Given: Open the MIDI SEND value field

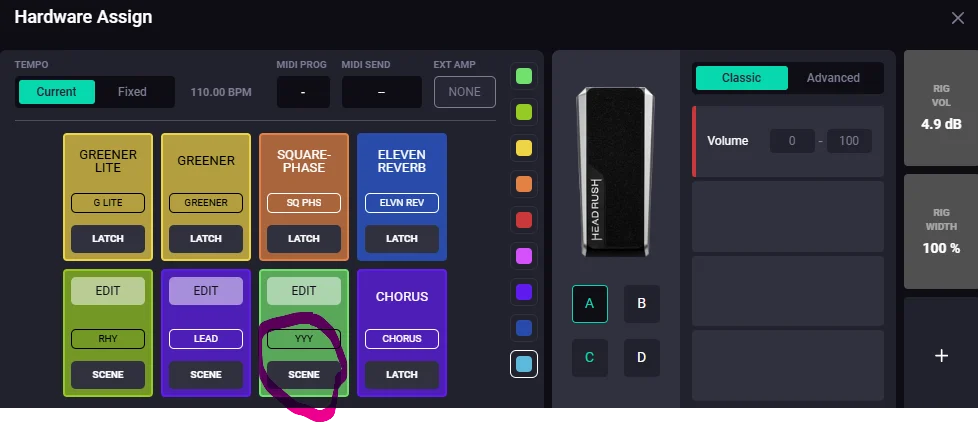Looking at the screenshot, I should click(x=381, y=92).
